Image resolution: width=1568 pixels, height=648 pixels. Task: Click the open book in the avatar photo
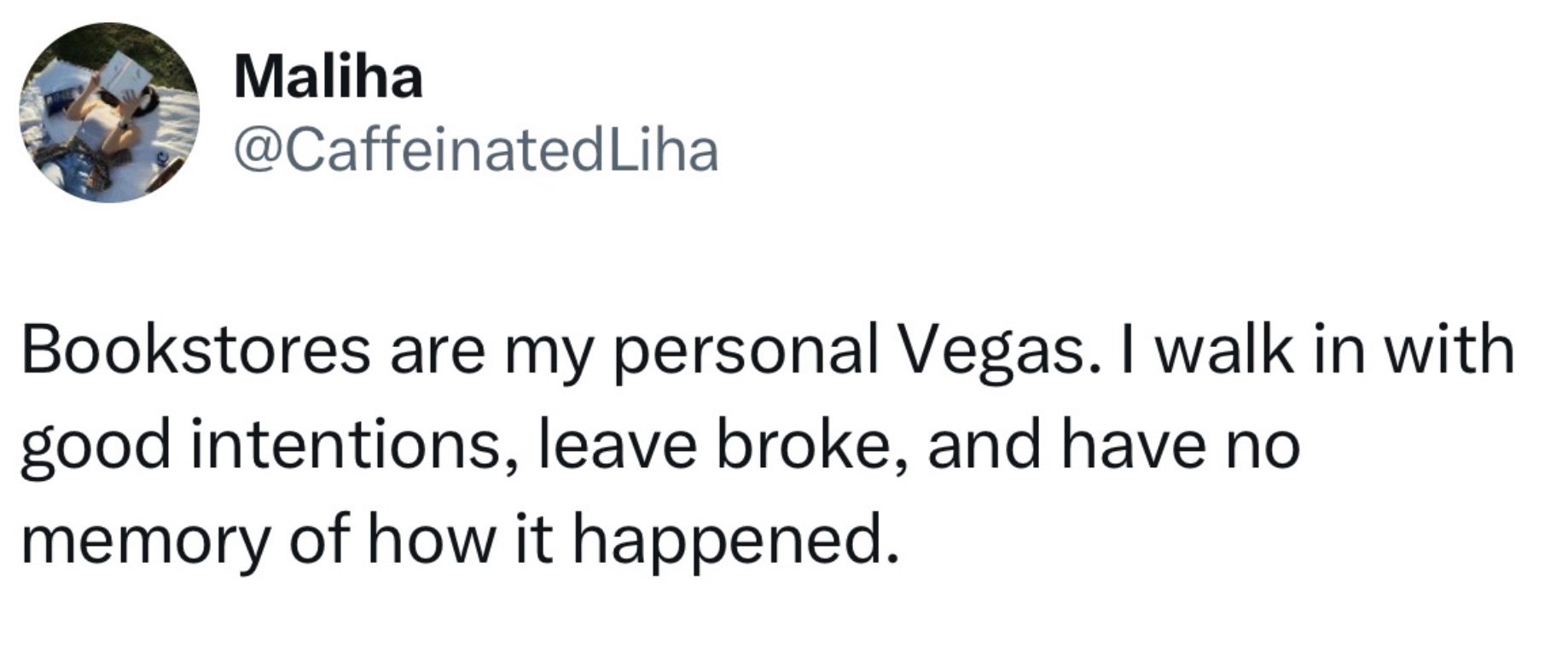point(125,74)
